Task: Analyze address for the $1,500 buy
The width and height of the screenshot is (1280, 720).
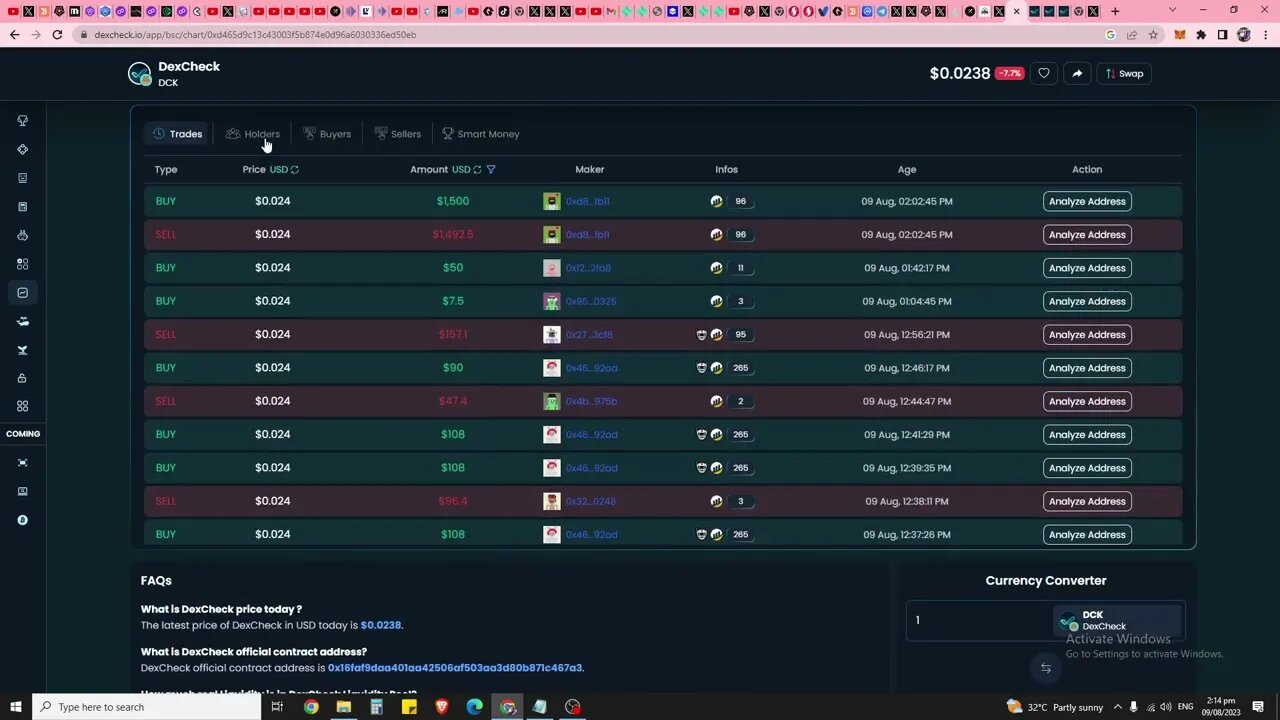Action: (1087, 201)
